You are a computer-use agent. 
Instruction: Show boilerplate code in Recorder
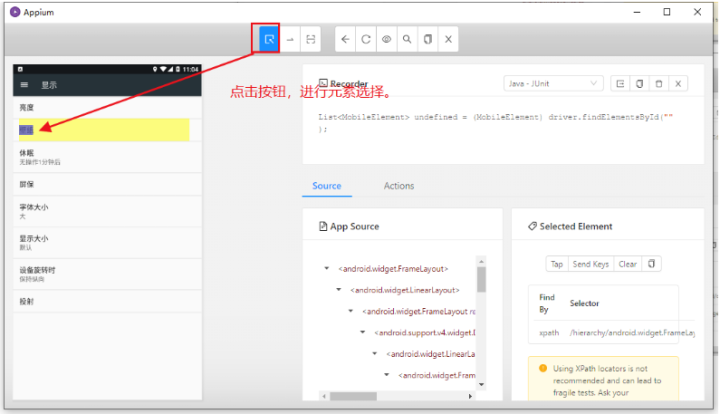(x=620, y=84)
